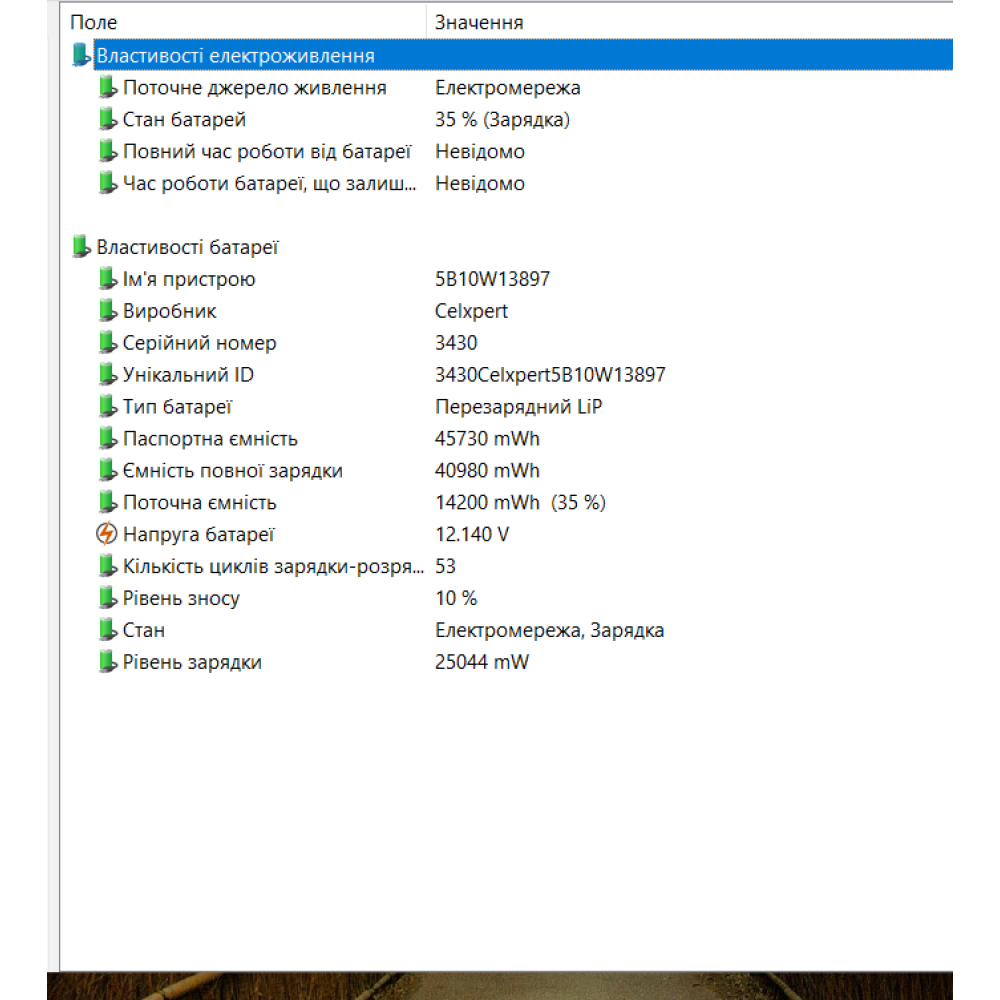Select lightning icon beside "Напруга батареї"
Viewport: 1000px width, 1000px height.
click(107, 535)
